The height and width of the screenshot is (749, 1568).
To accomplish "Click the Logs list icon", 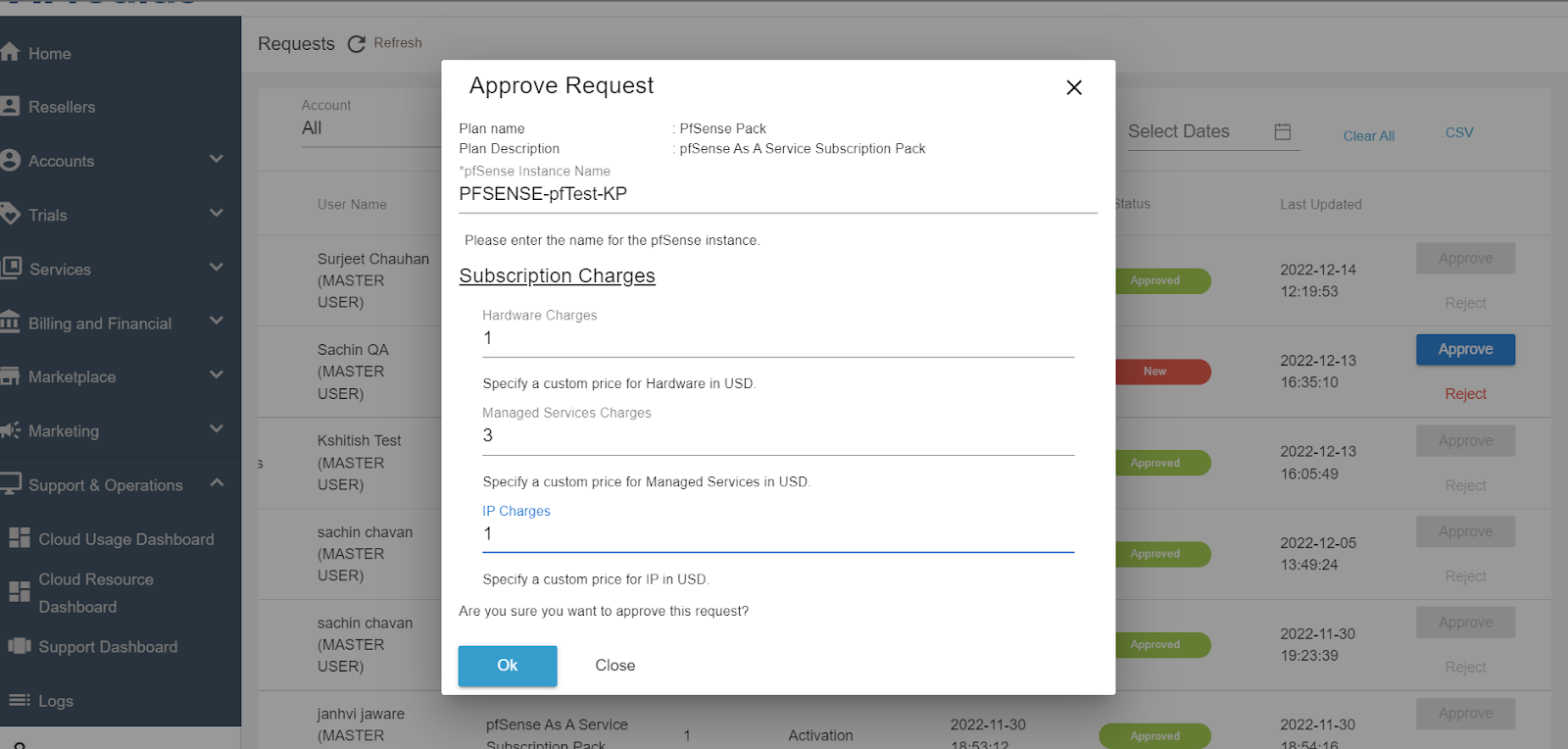I will (x=20, y=700).
